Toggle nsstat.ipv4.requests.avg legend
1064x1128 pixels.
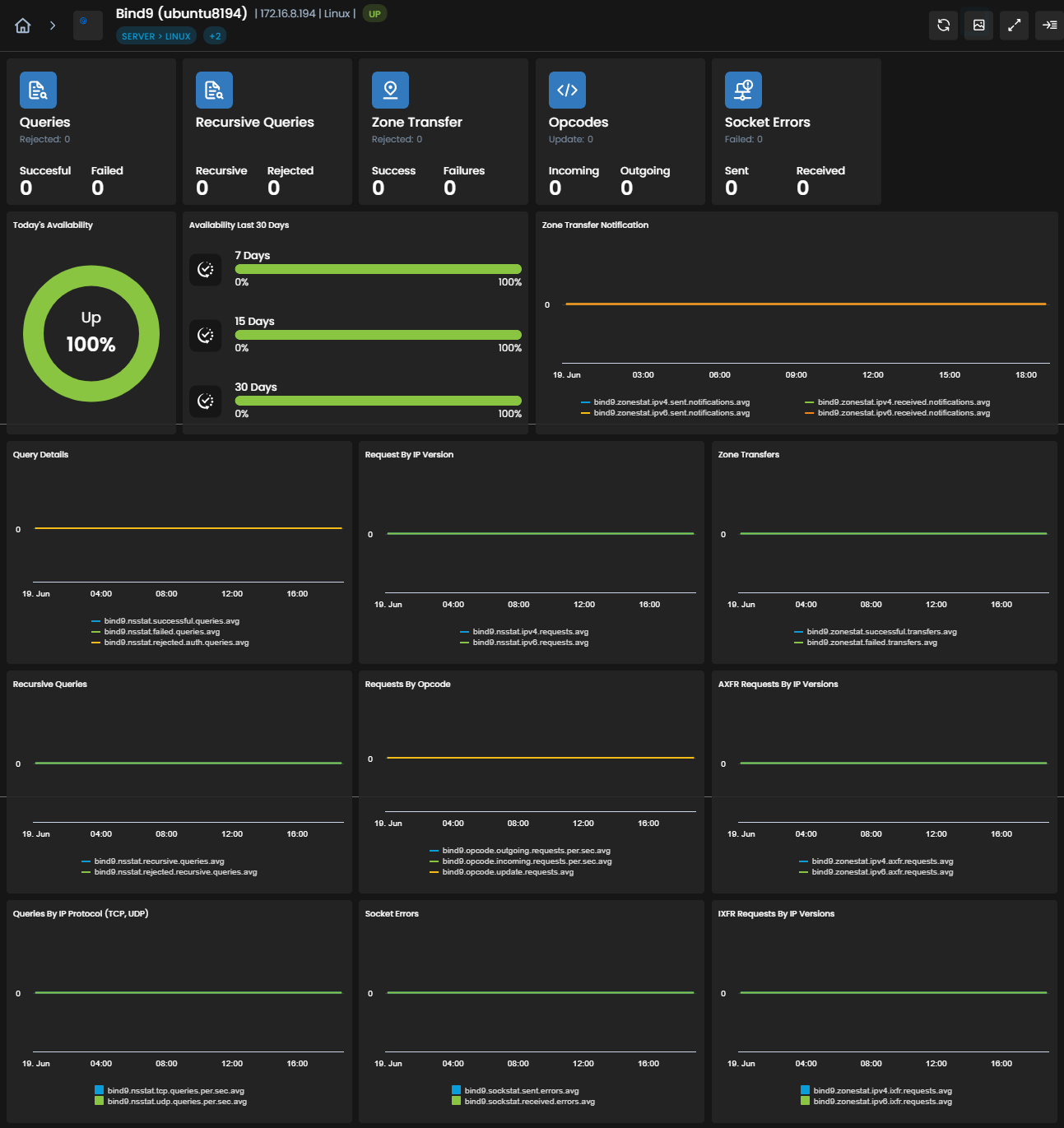[524, 632]
